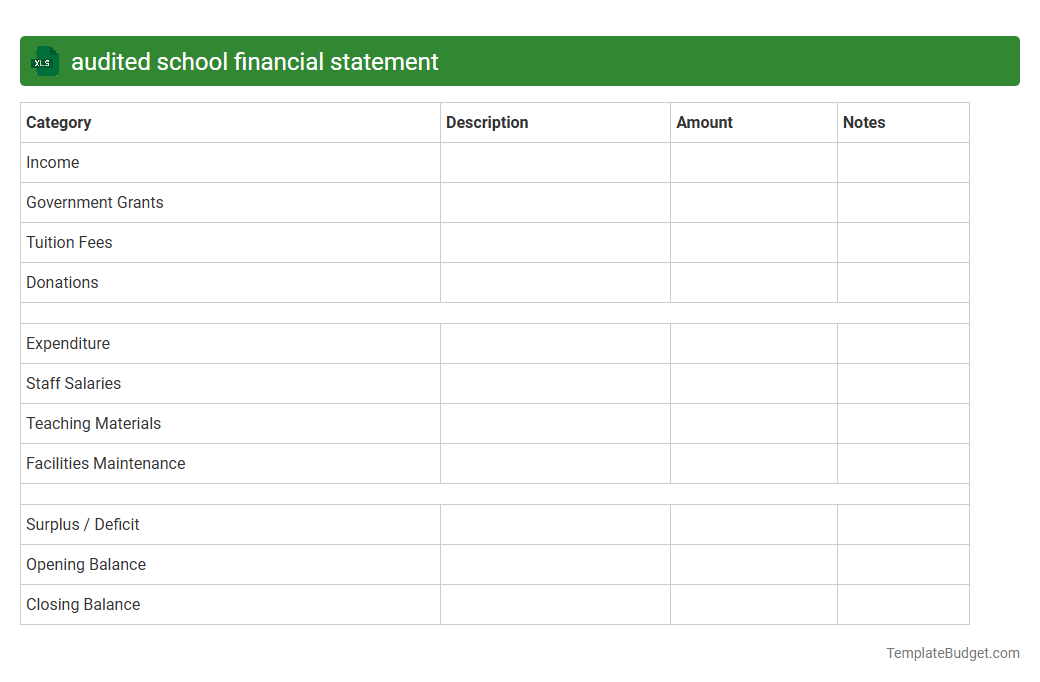Select the Donations category cell
1040x682 pixels.
click(62, 282)
